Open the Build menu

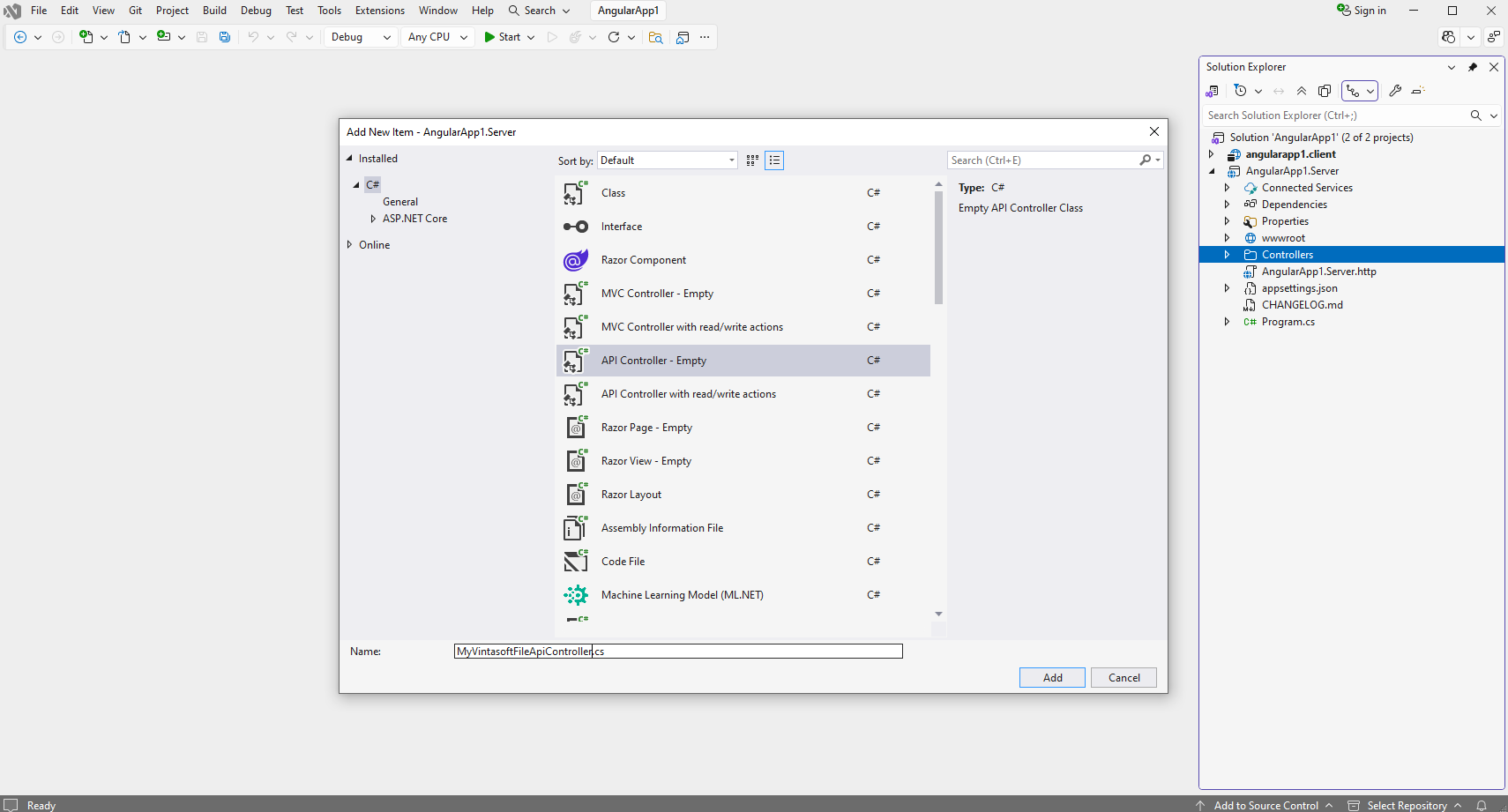pyautogui.click(x=214, y=11)
